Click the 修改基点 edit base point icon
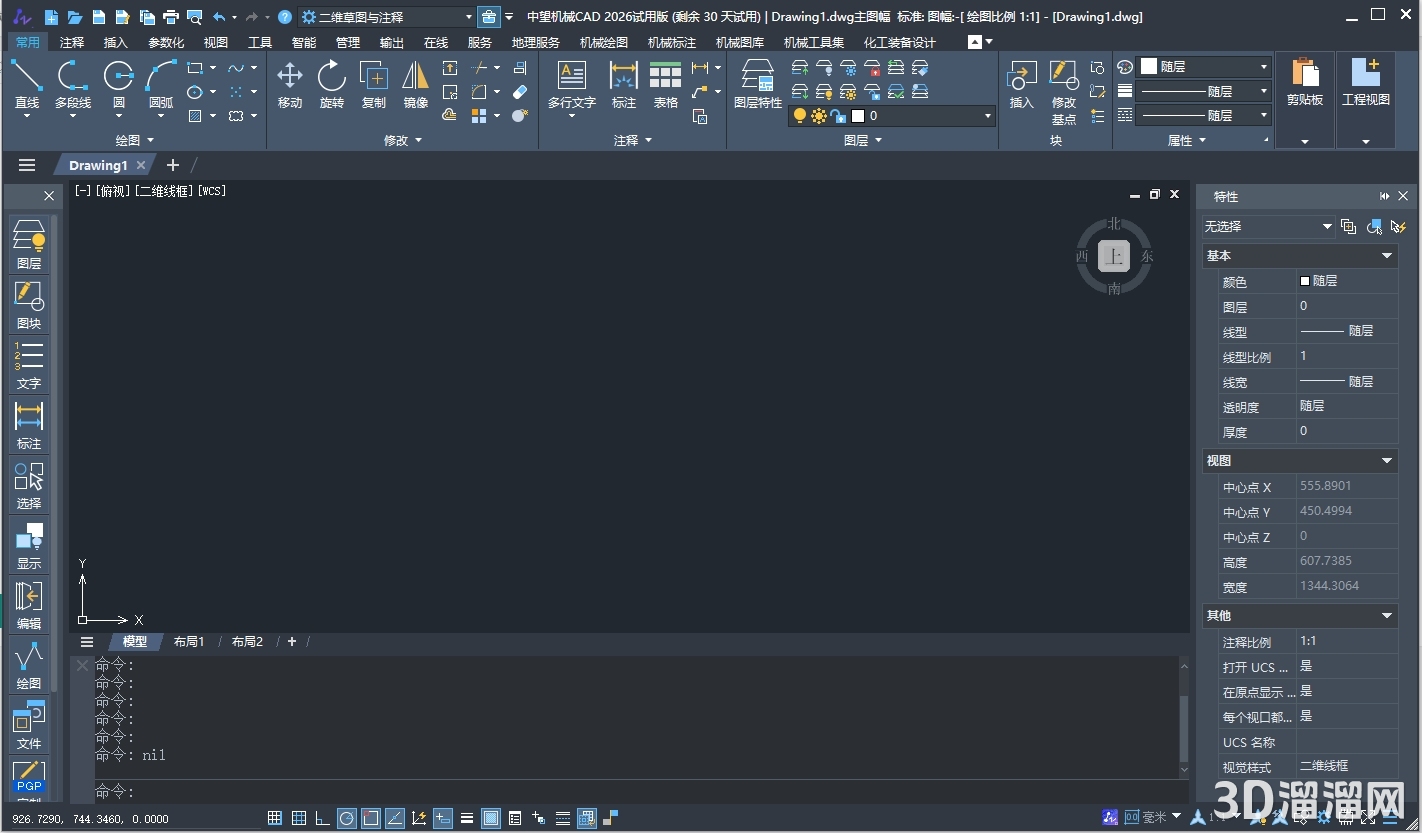This screenshot has height=833, width=1422. click(1064, 91)
